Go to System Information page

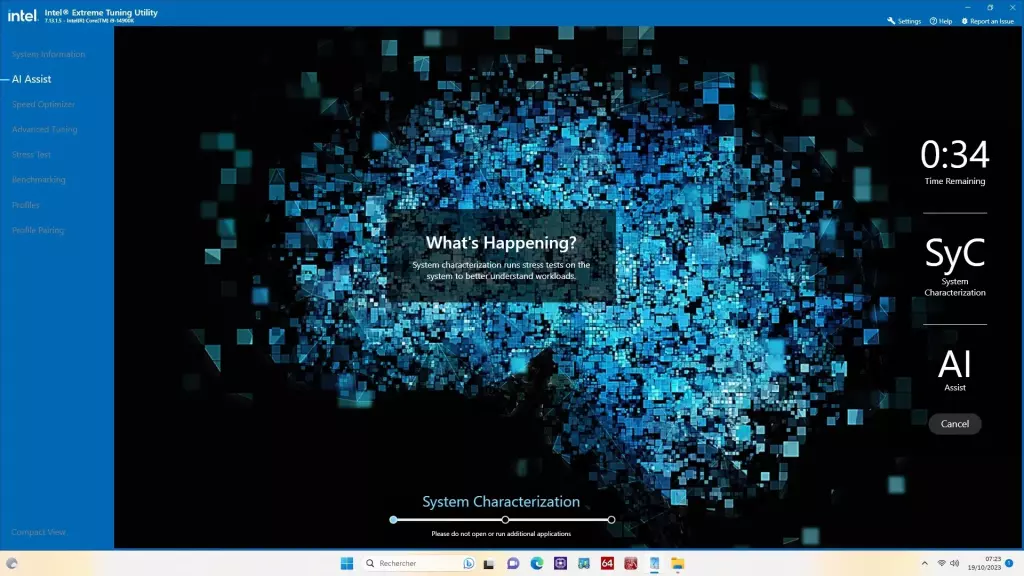[x=48, y=54]
